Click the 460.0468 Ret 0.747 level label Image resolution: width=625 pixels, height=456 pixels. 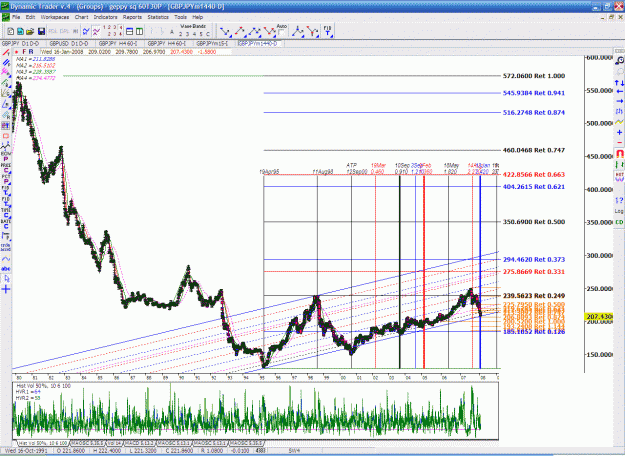[x=534, y=150]
